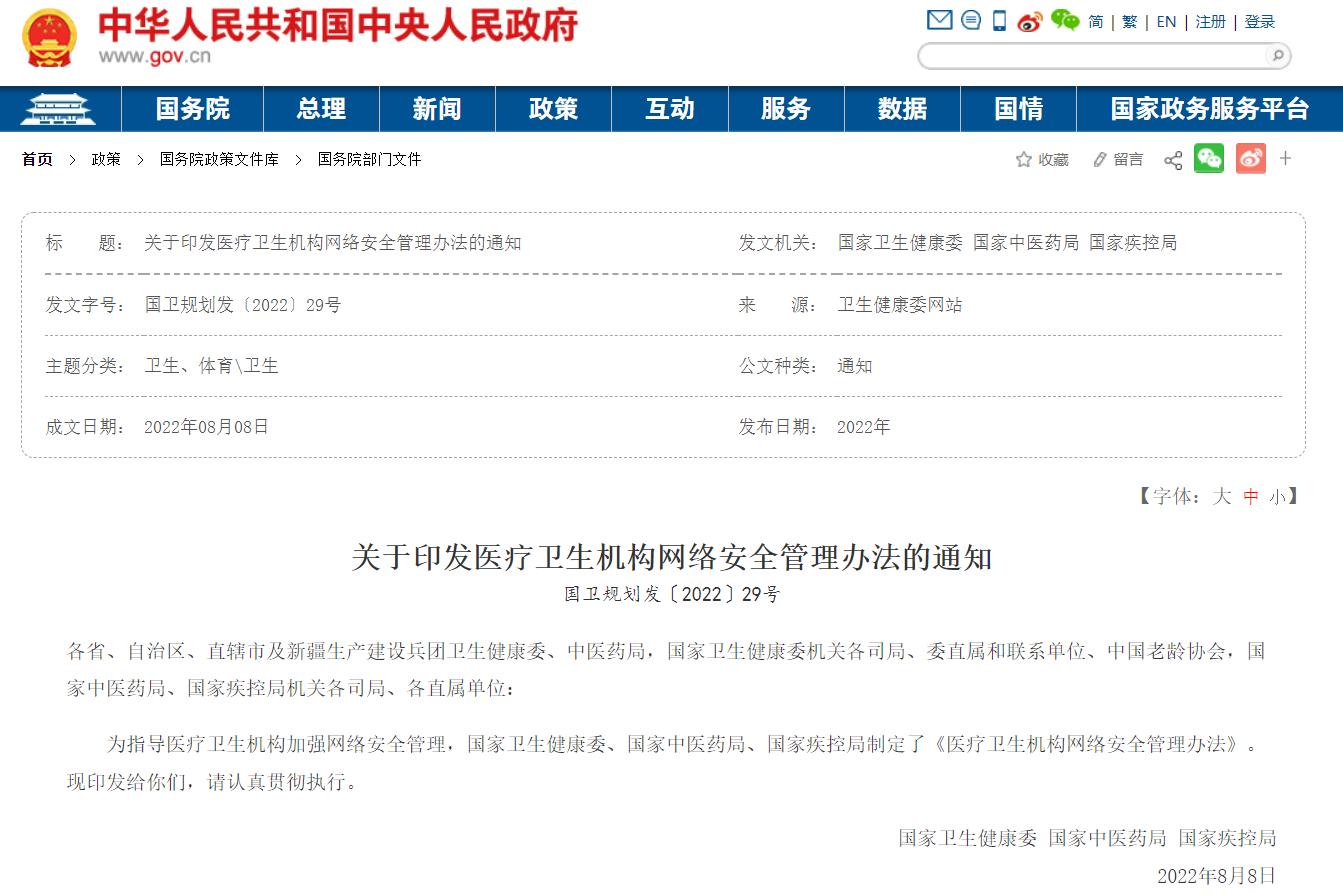Share the article to Weibo
Image resolution: width=1343 pixels, height=895 pixels.
pyautogui.click(x=1250, y=158)
